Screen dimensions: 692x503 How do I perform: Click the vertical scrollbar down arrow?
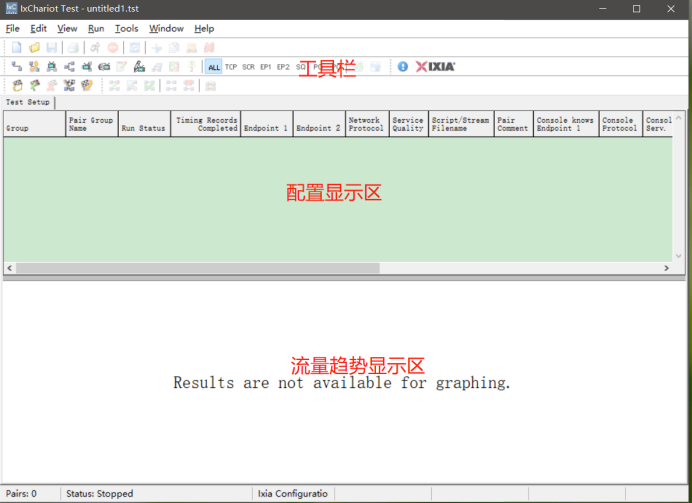(679, 256)
